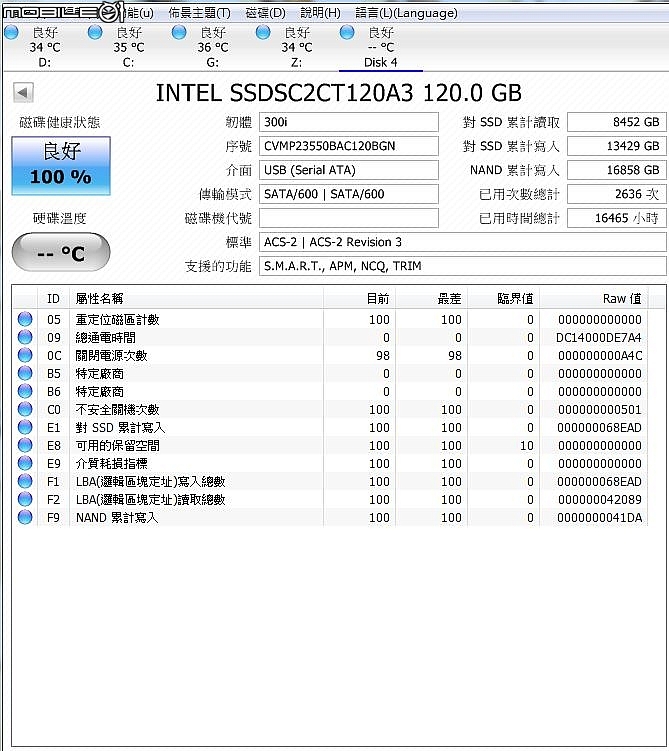669x751 pixels.
Task: Select the 關閉電源次數 attribute row
Action: (x=330, y=355)
